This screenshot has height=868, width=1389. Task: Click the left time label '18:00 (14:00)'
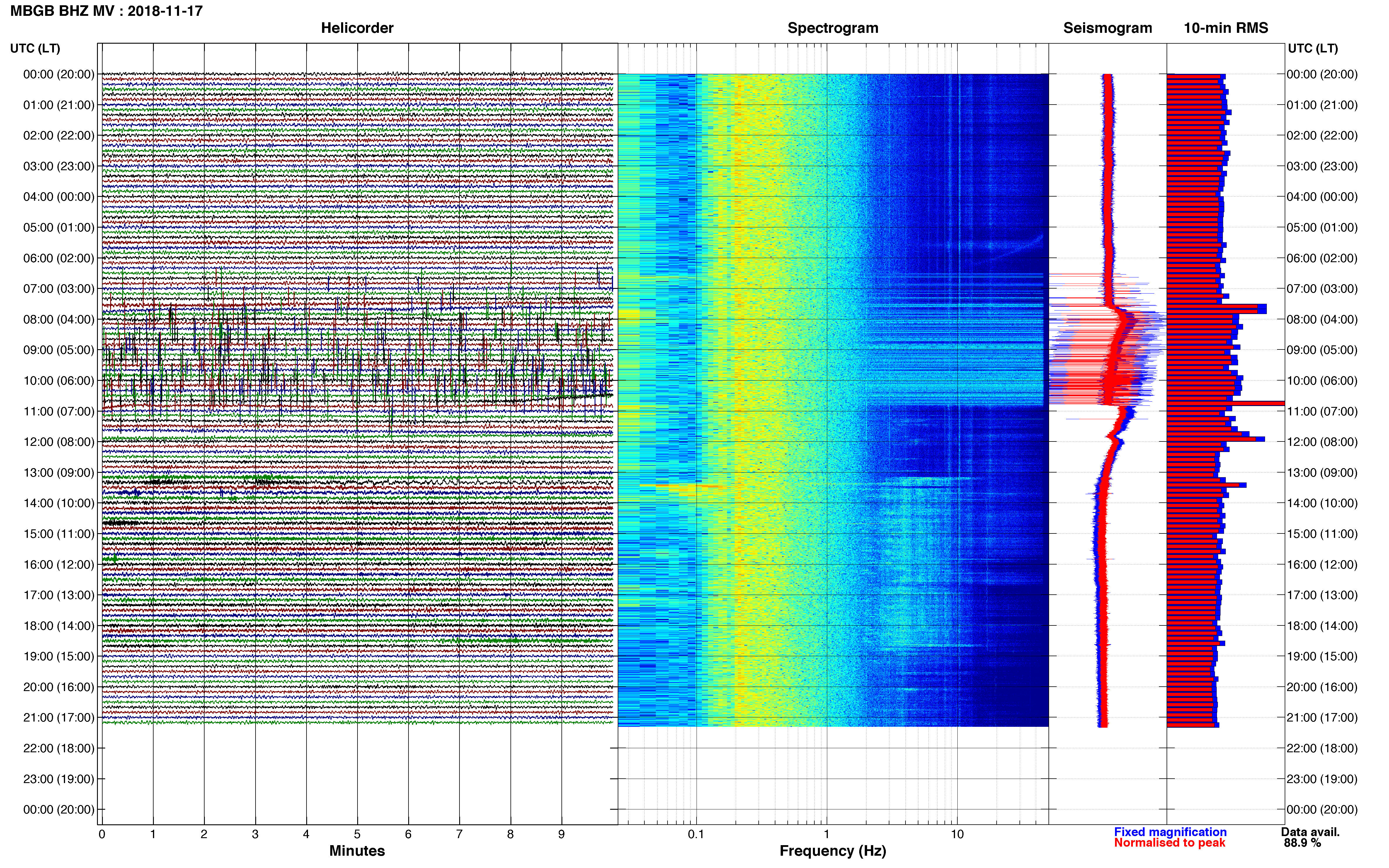pos(59,626)
